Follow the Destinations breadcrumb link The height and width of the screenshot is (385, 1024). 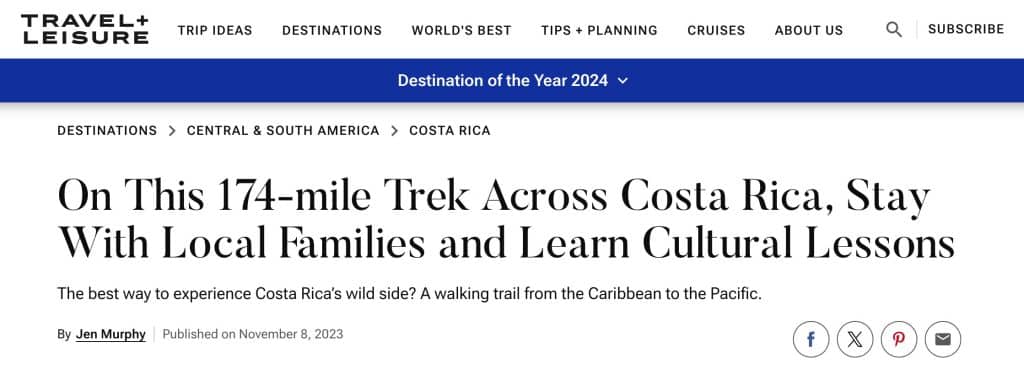(x=107, y=131)
